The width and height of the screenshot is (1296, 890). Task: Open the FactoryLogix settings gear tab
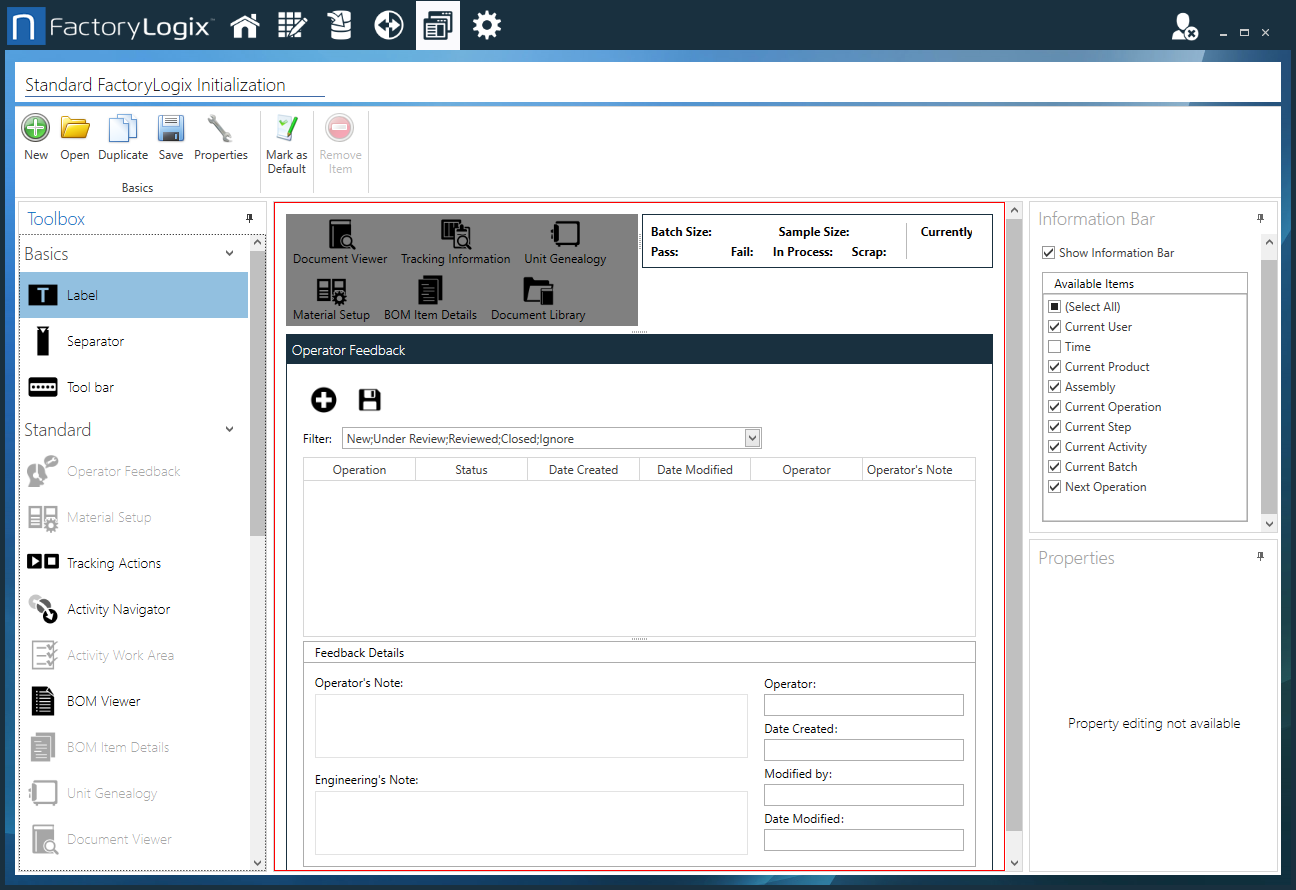487,25
